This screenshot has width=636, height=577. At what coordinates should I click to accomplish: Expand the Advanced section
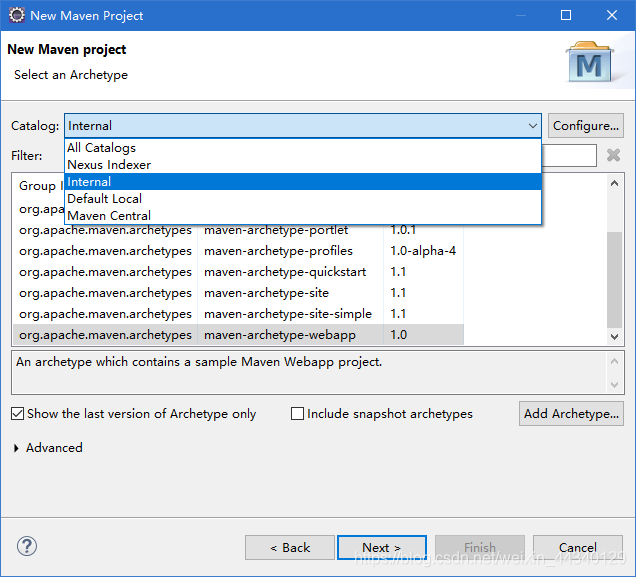(16, 448)
